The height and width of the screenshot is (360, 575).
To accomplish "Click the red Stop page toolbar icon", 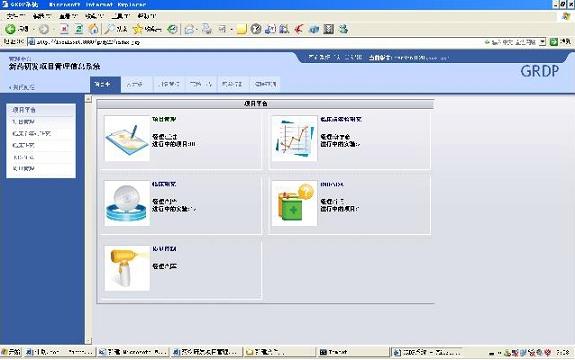I will pos(64,29).
